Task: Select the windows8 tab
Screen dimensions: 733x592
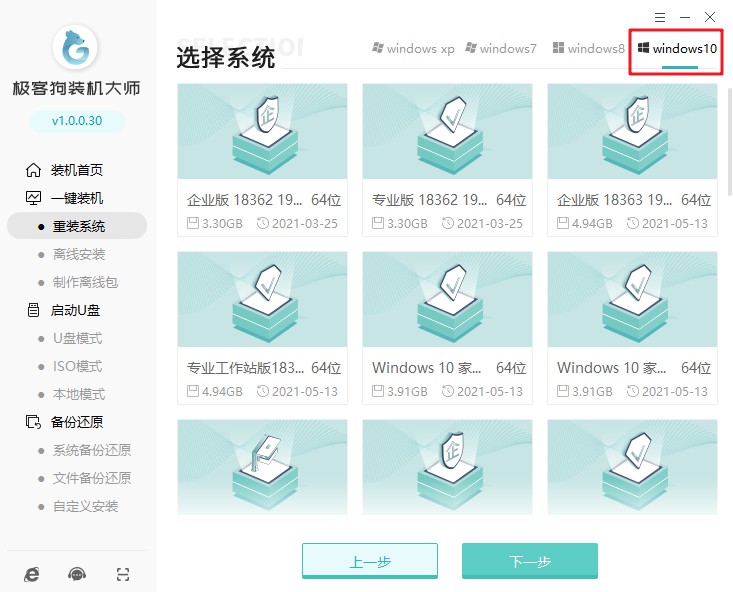Action: (x=588, y=48)
